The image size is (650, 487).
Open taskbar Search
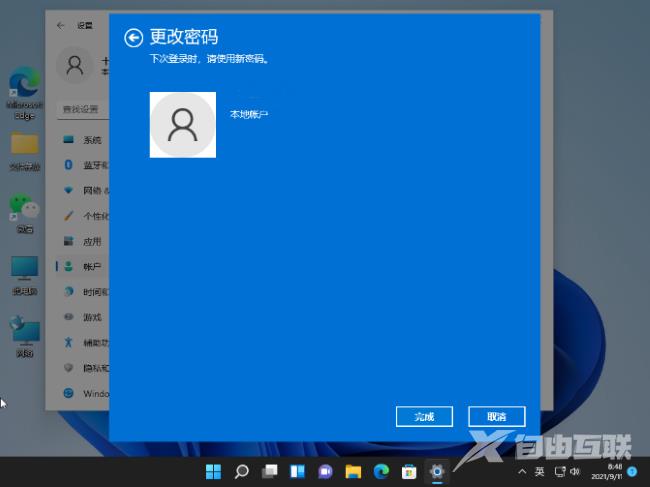click(241, 472)
